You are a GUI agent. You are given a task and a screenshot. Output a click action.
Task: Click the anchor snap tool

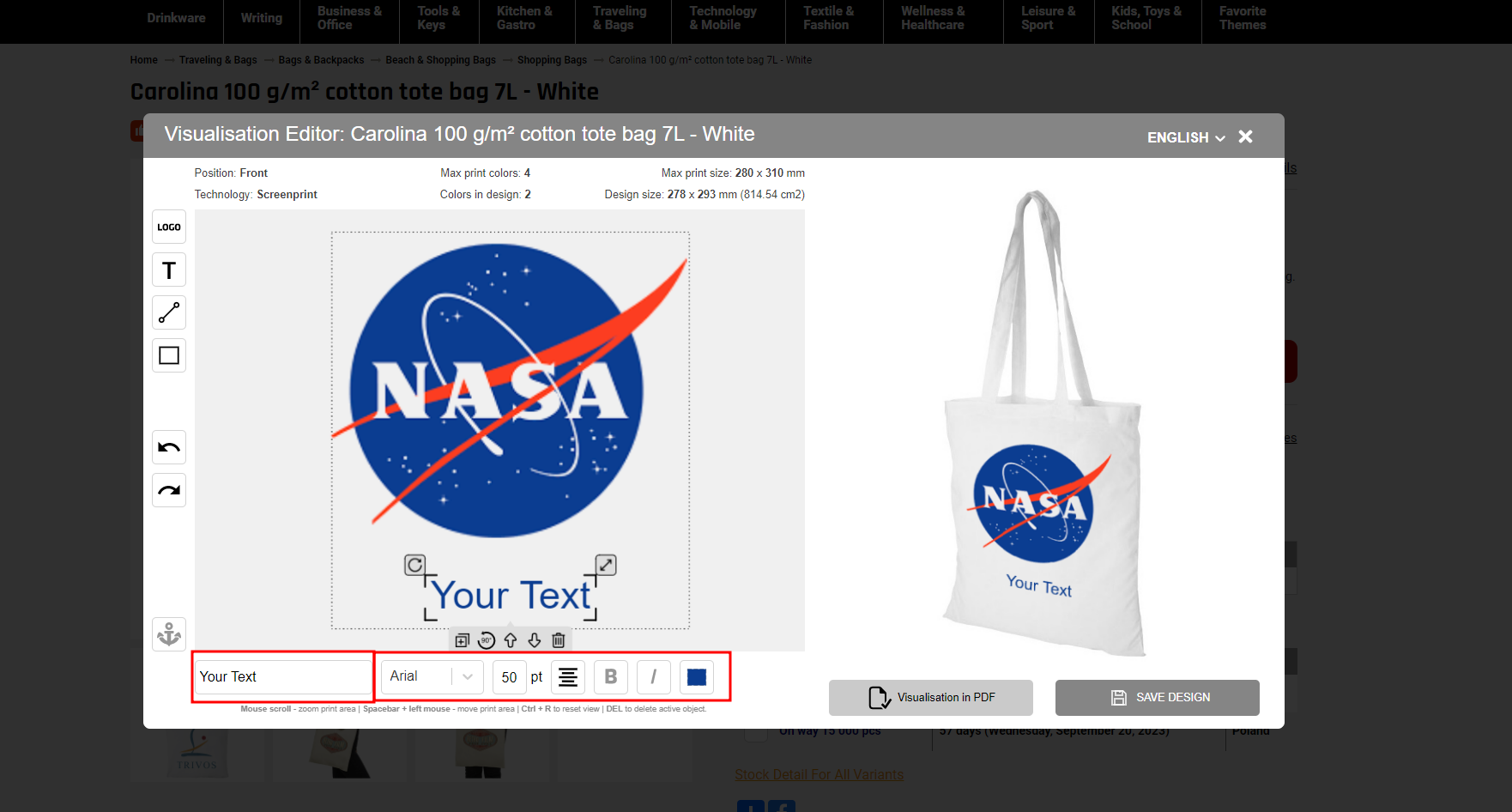coord(169,634)
